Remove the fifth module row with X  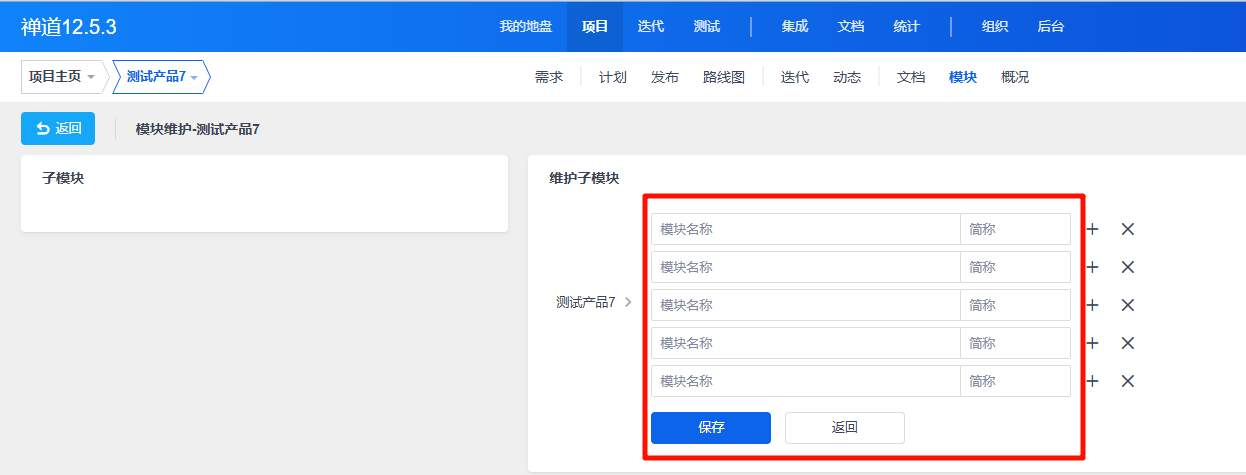click(x=1128, y=381)
